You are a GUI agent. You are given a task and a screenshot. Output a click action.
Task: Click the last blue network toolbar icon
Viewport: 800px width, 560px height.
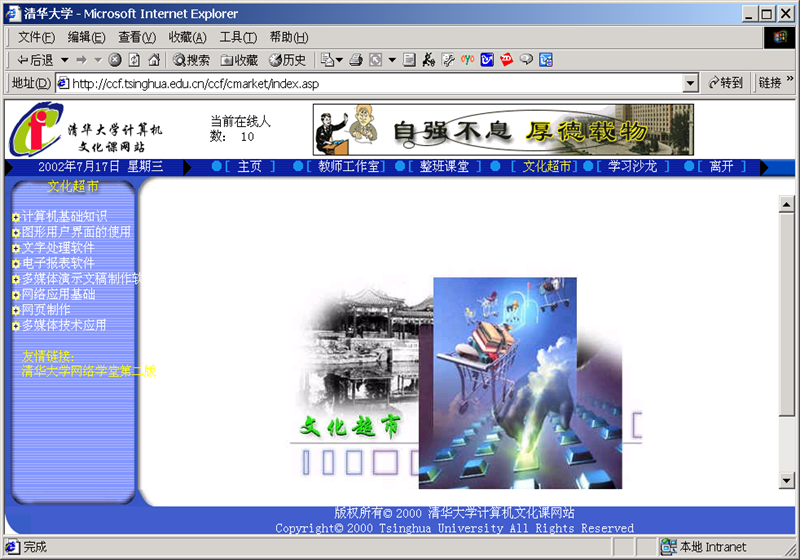pos(545,60)
